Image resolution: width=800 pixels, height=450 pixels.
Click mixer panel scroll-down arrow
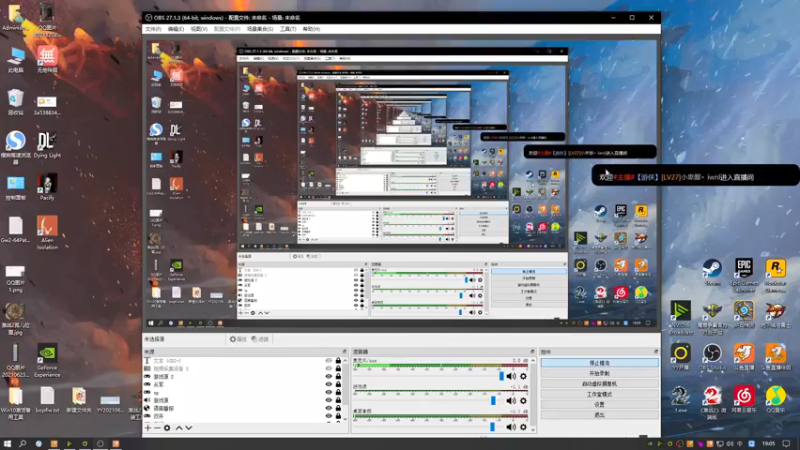tap(533, 430)
